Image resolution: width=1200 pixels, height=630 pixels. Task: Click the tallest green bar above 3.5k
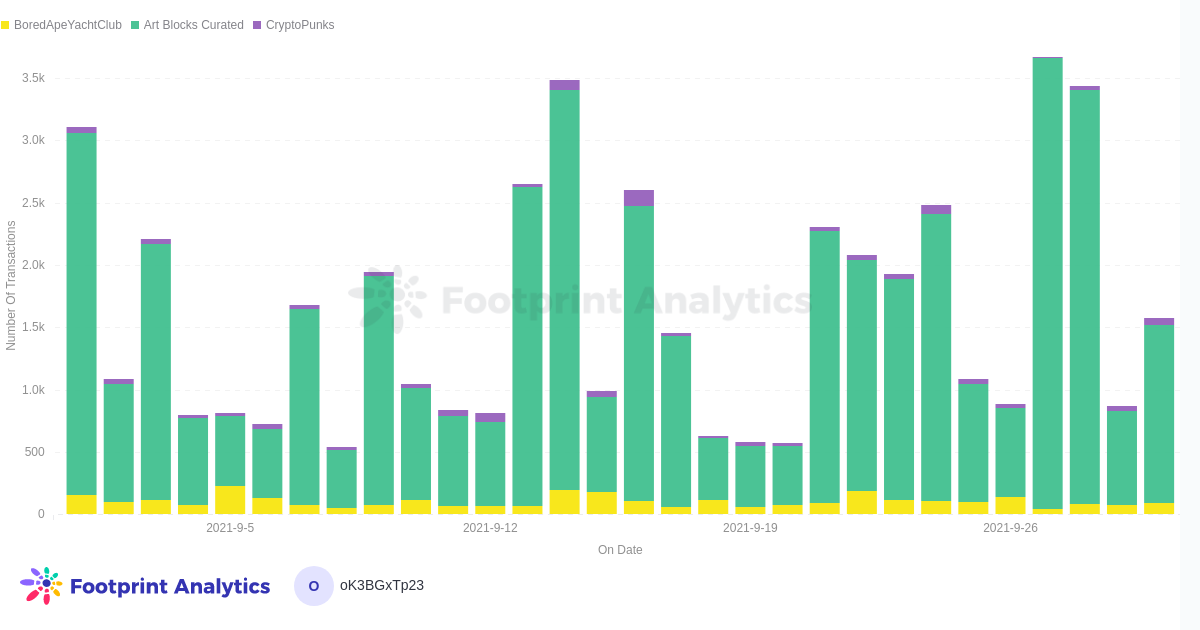(1047, 280)
